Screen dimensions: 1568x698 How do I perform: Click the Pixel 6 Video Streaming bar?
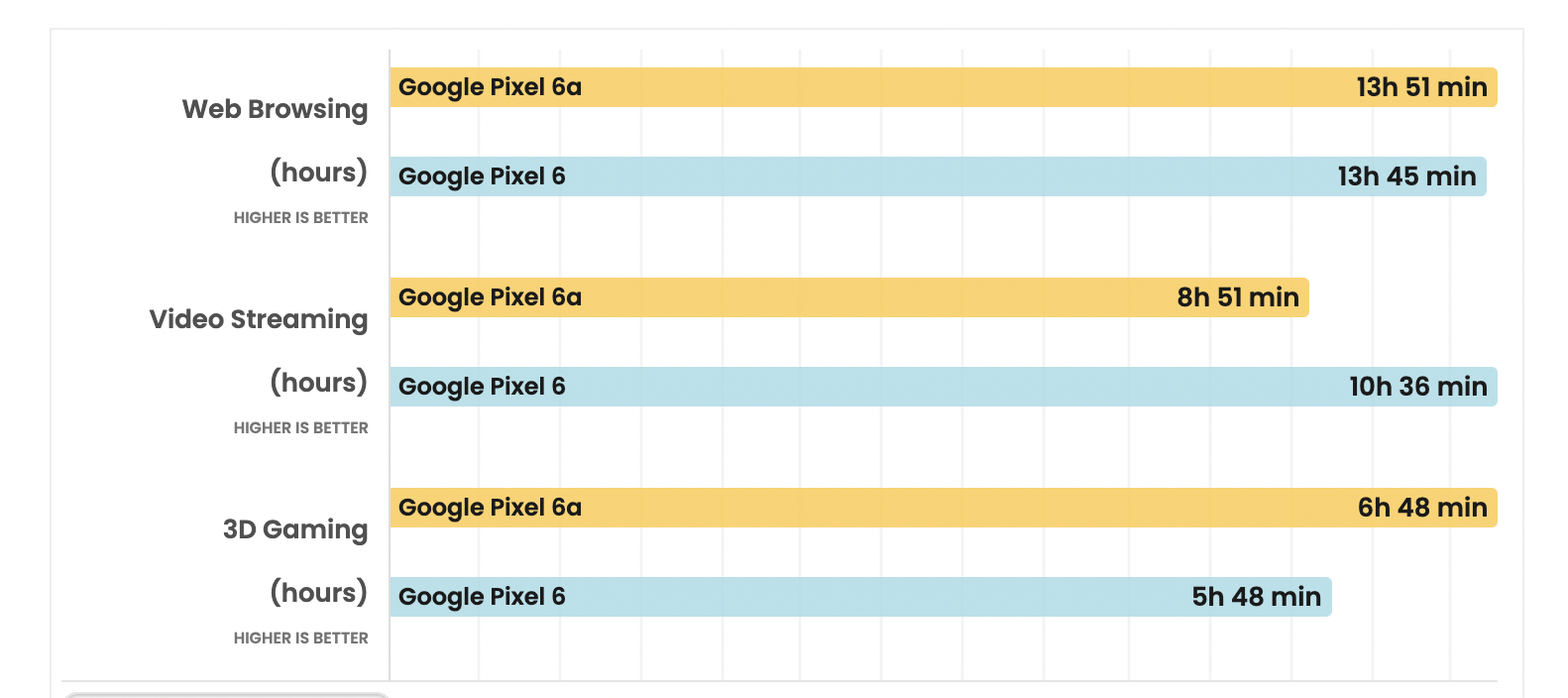click(944, 387)
